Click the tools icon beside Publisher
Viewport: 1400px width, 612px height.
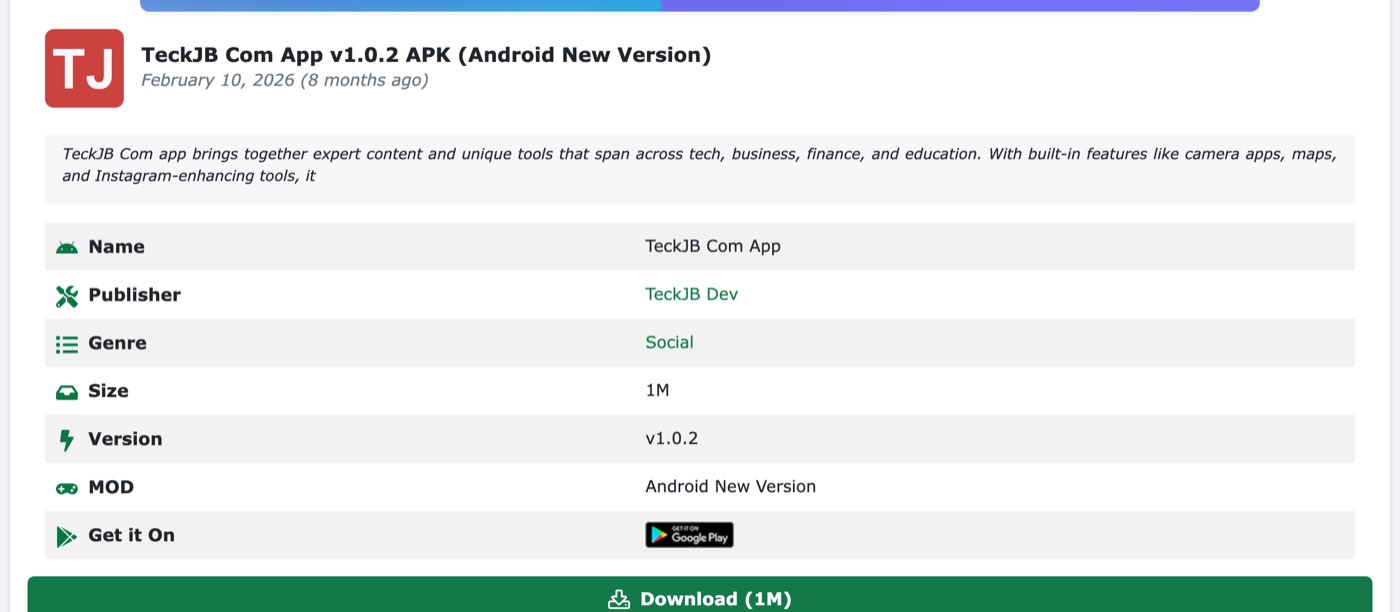click(67, 295)
